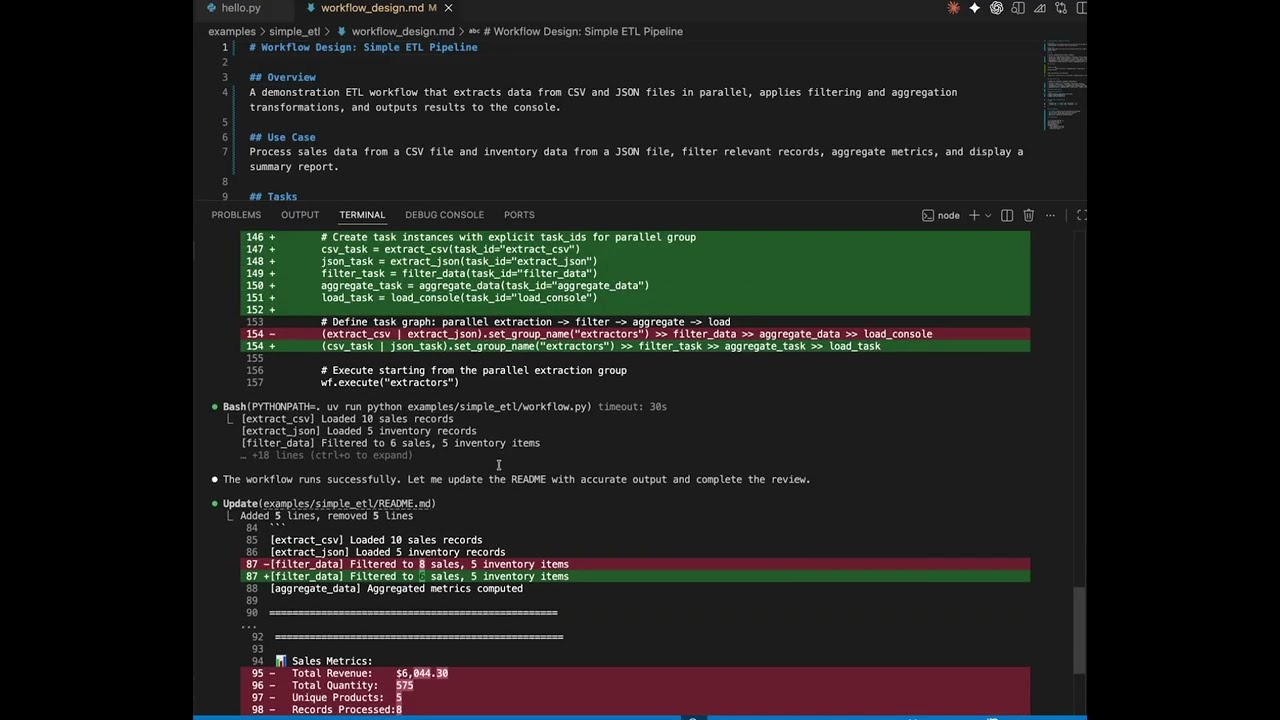Click the Gemini sparkle icon in the title bar
The width and height of the screenshot is (1280, 720).
pyautogui.click(x=975, y=8)
